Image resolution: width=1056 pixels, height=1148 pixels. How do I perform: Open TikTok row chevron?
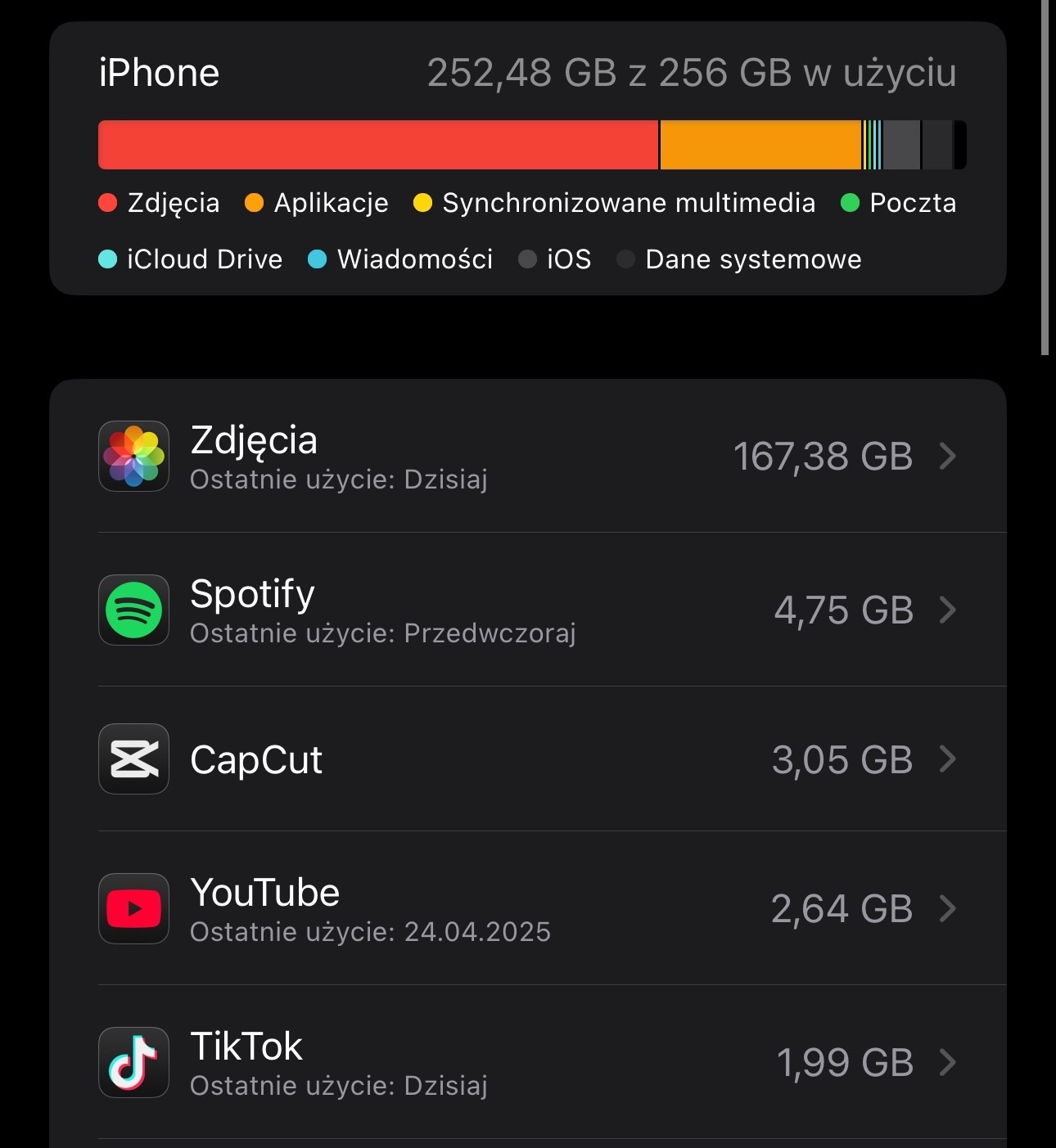pos(948,1062)
